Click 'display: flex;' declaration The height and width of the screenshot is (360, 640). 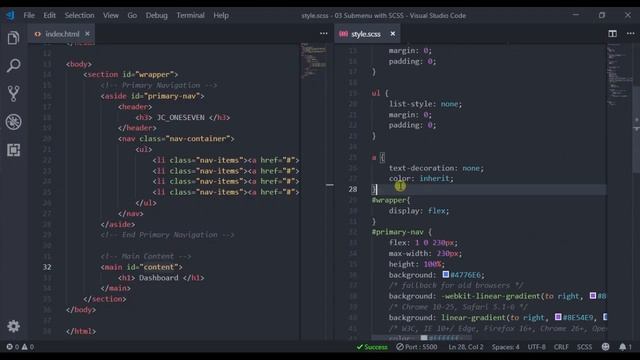(419, 211)
